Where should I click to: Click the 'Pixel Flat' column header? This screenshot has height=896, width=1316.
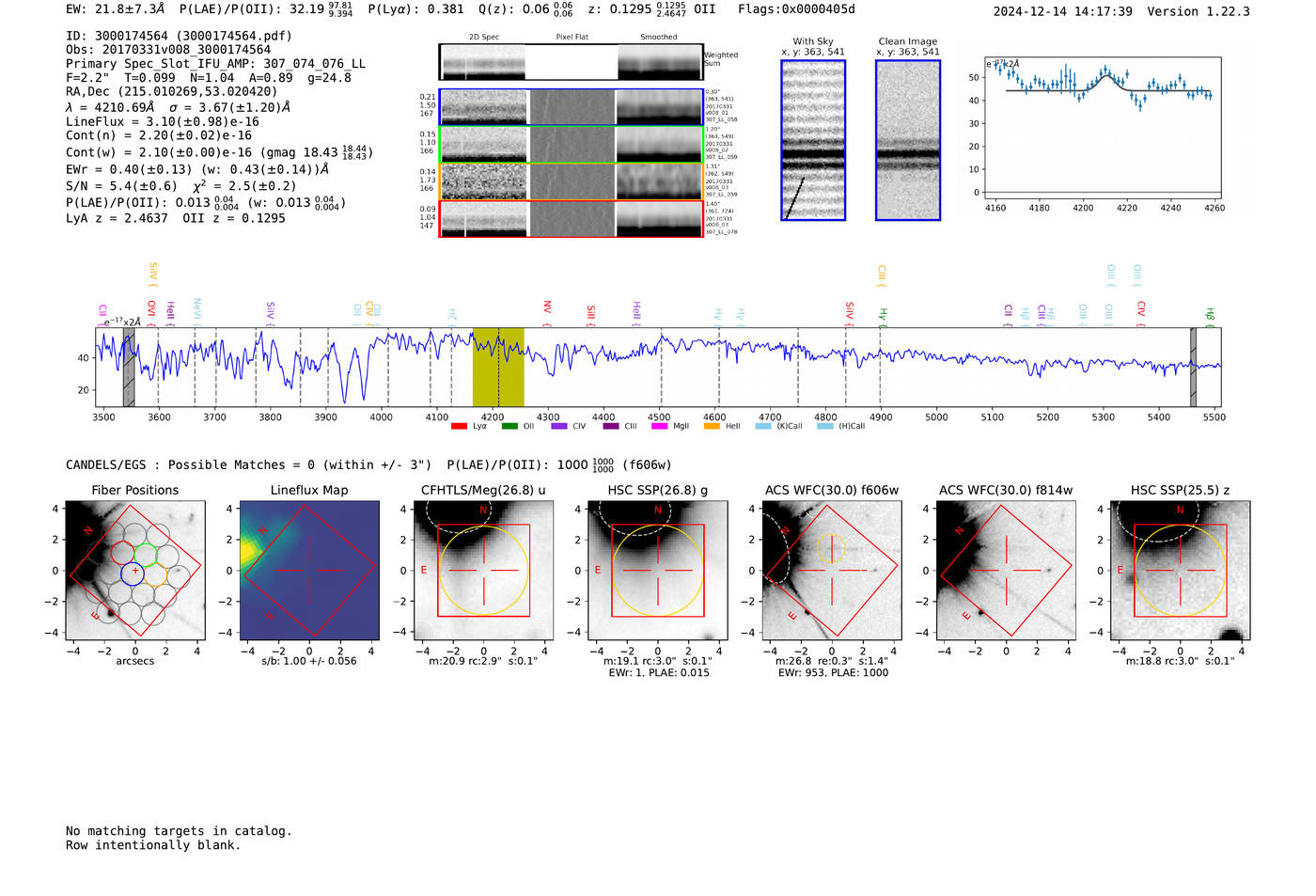(572, 38)
